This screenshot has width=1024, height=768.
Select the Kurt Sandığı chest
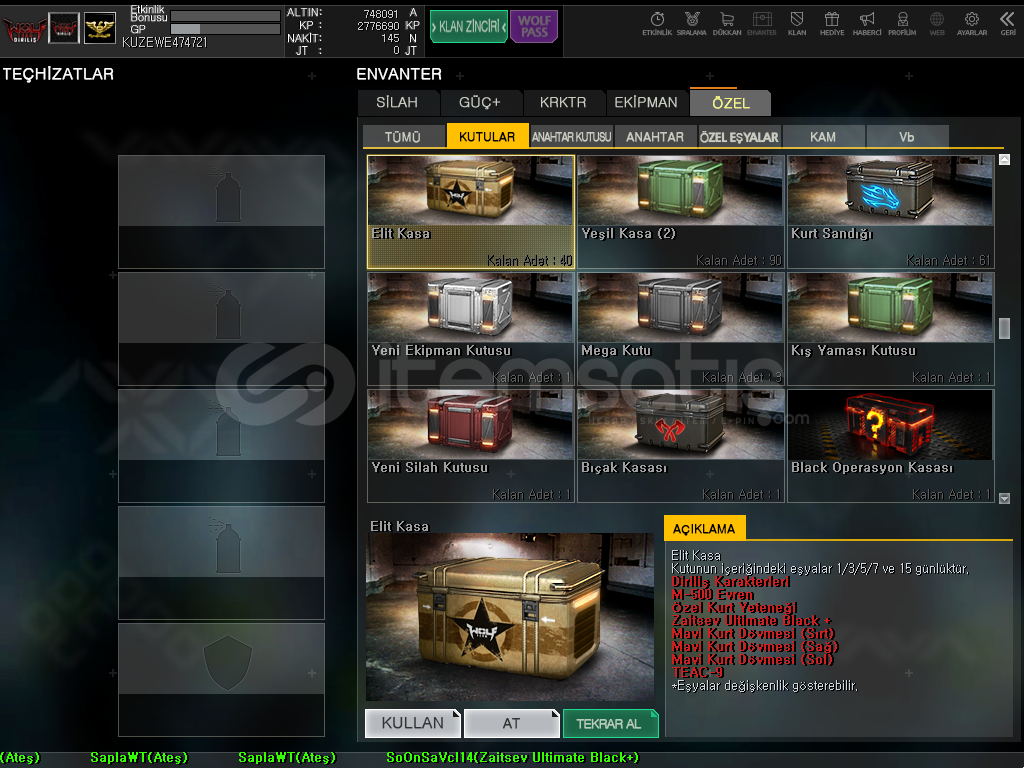(x=891, y=212)
